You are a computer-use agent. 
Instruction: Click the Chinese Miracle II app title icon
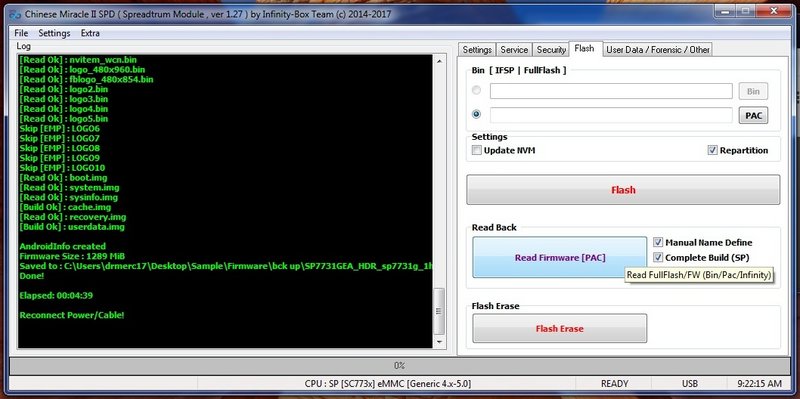point(16,14)
